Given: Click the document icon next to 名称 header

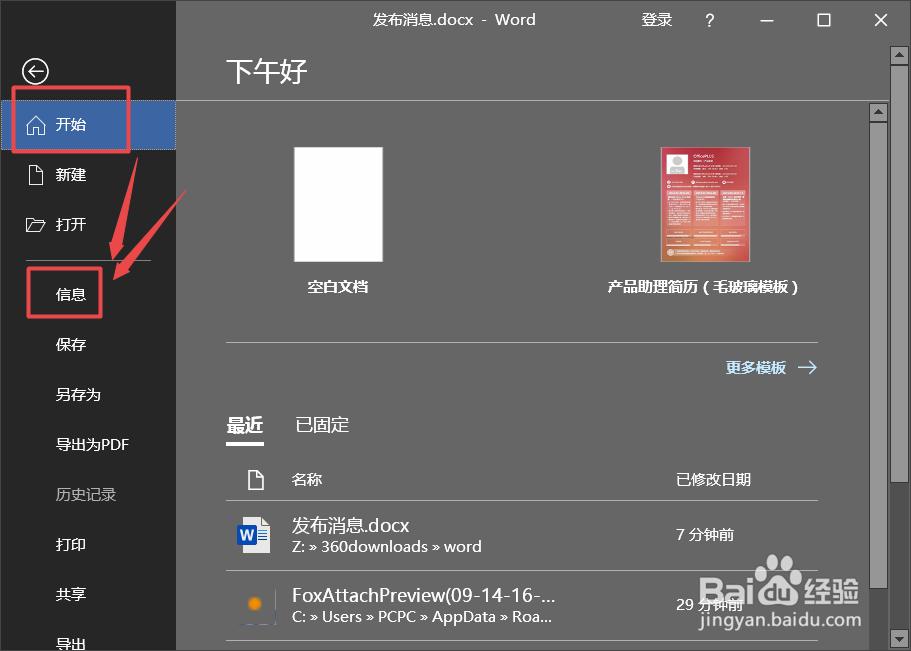Looking at the screenshot, I should pyautogui.click(x=255, y=479).
